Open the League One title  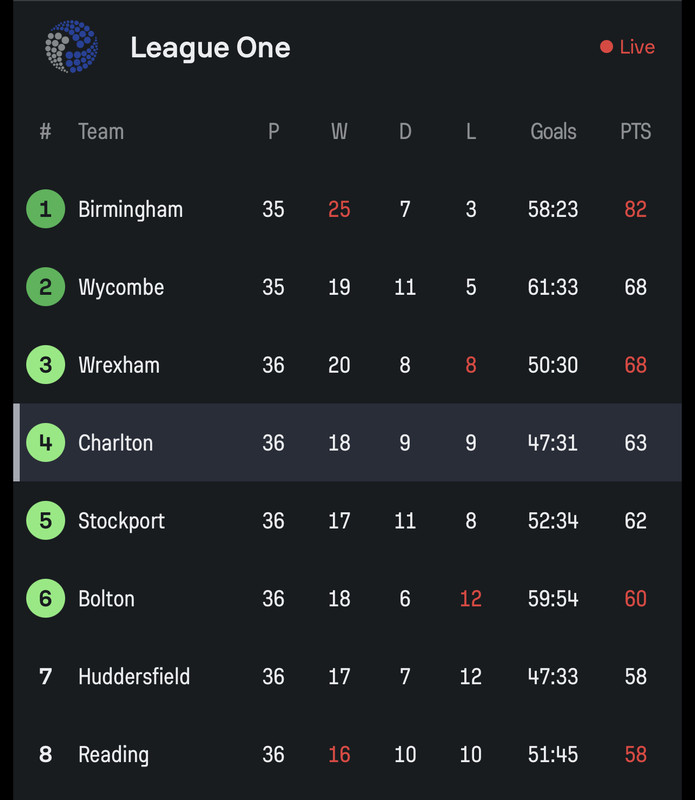coord(210,48)
